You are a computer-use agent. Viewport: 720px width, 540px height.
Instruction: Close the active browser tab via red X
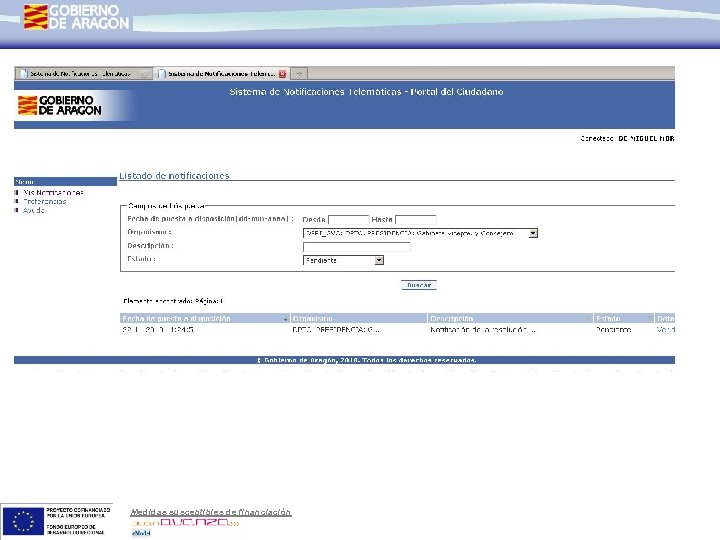click(x=282, y=73)
